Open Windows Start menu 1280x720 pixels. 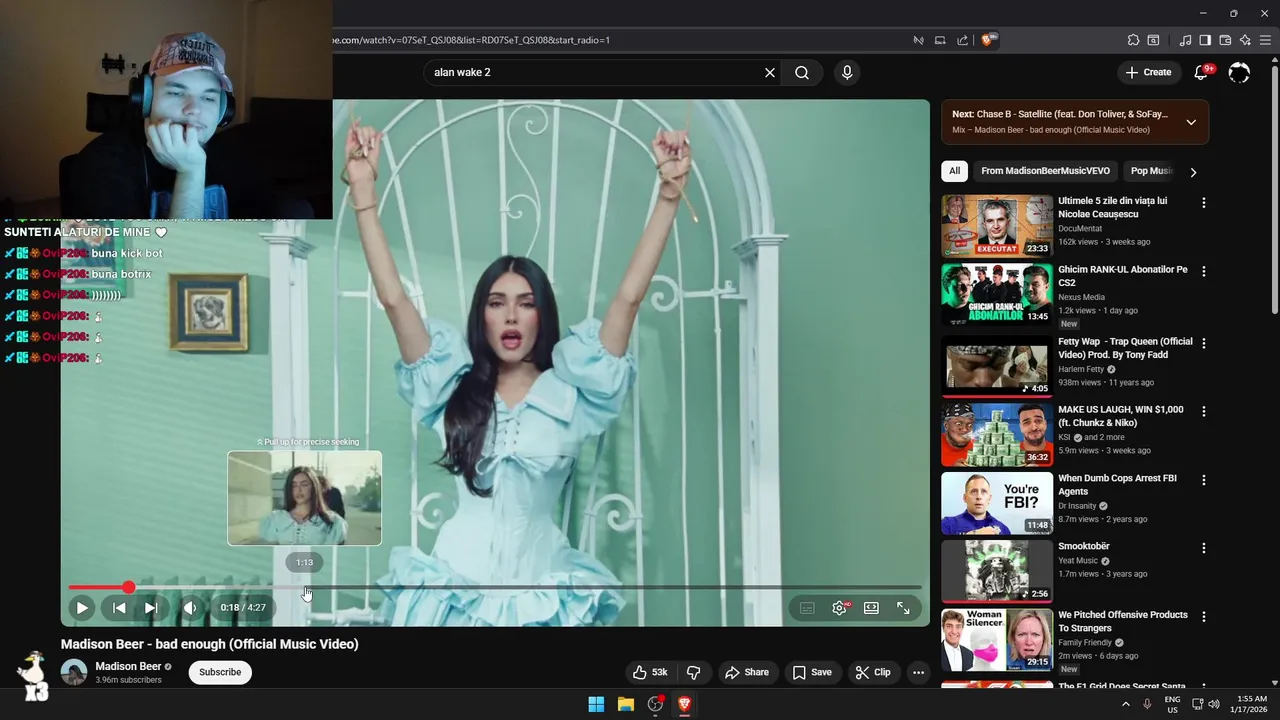[596, 704]
